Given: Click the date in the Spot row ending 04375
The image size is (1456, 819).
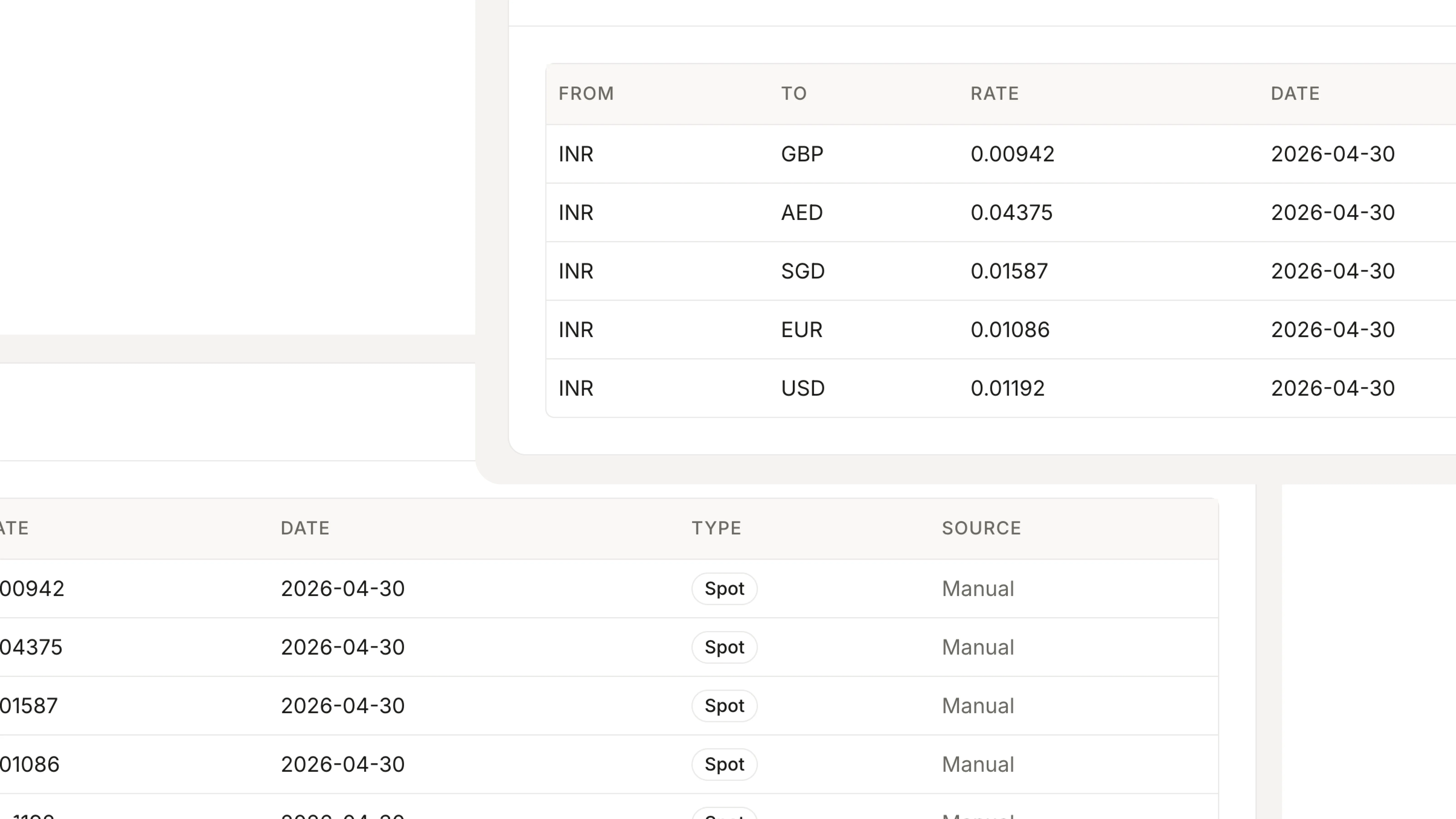Looking at the screenshot, I should 343,647.
